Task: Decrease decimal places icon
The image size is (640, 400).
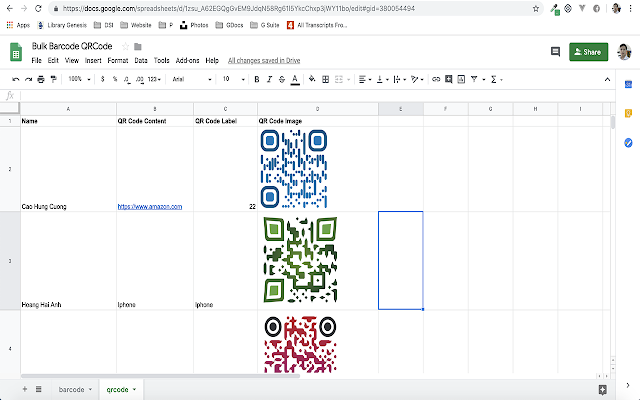Action: click(127, 79)
